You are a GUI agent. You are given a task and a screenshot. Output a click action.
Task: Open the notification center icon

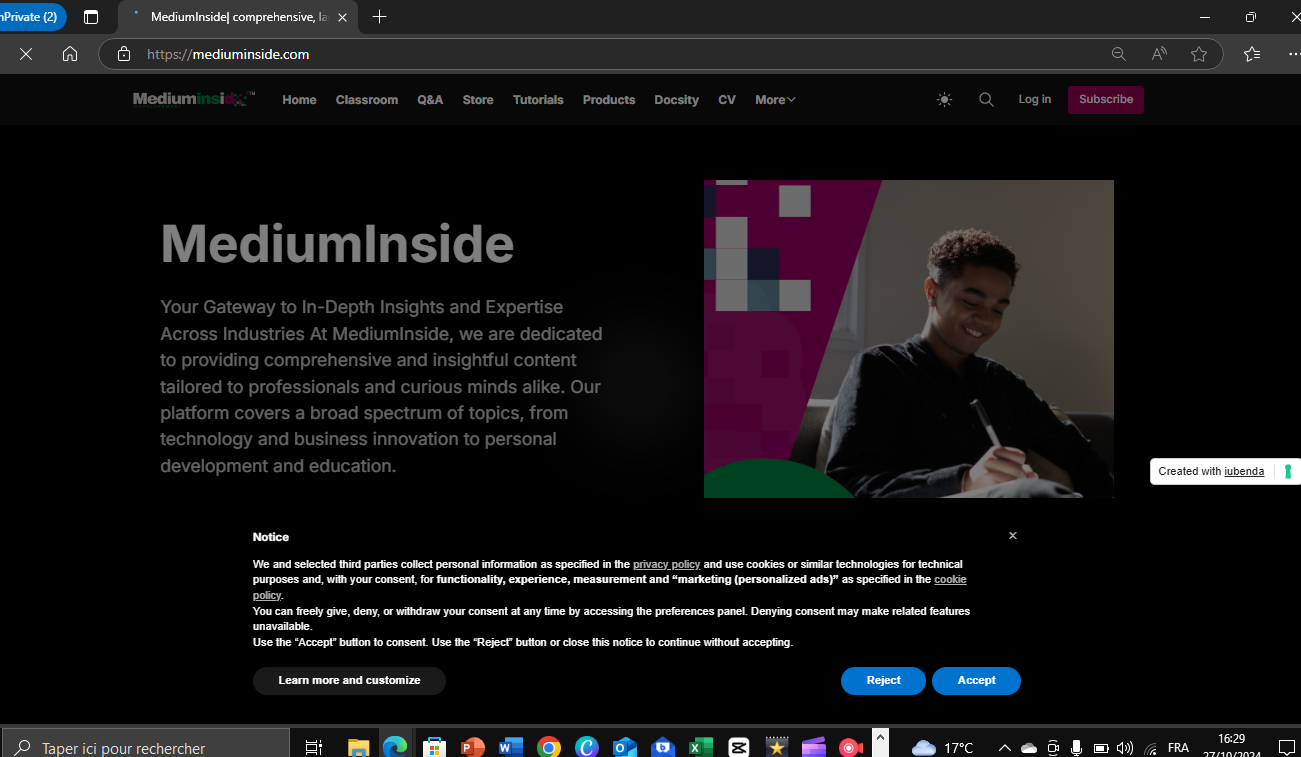coord(1287,747)
